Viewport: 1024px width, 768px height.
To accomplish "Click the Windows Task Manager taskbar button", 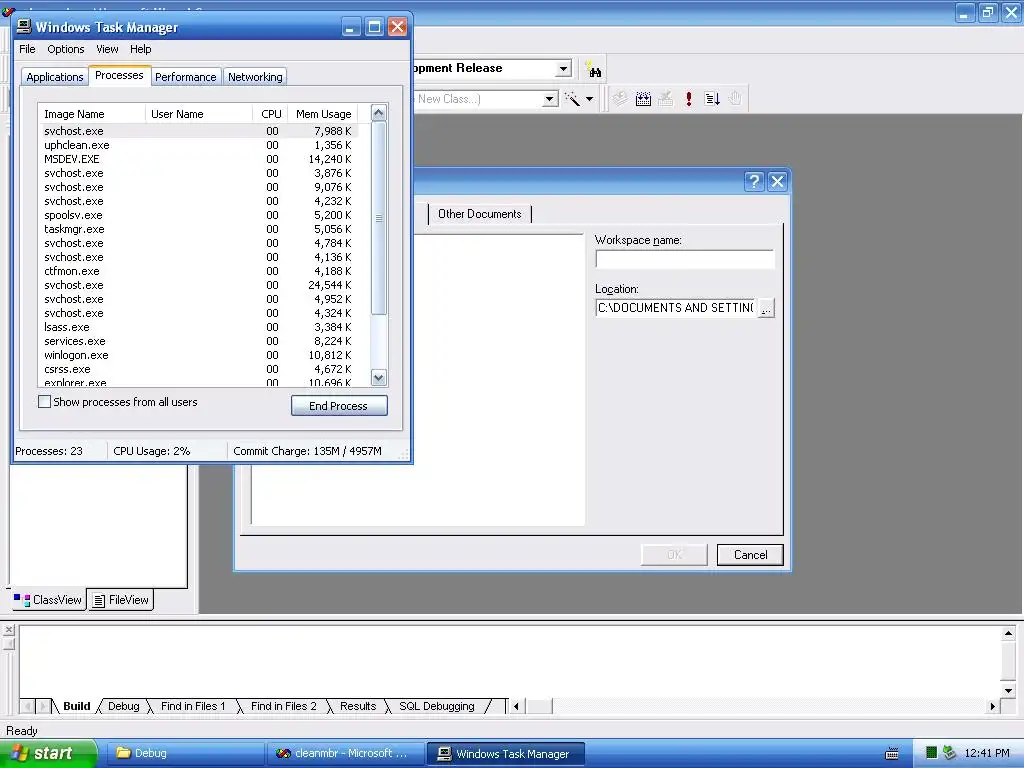I will coord(505,754).
